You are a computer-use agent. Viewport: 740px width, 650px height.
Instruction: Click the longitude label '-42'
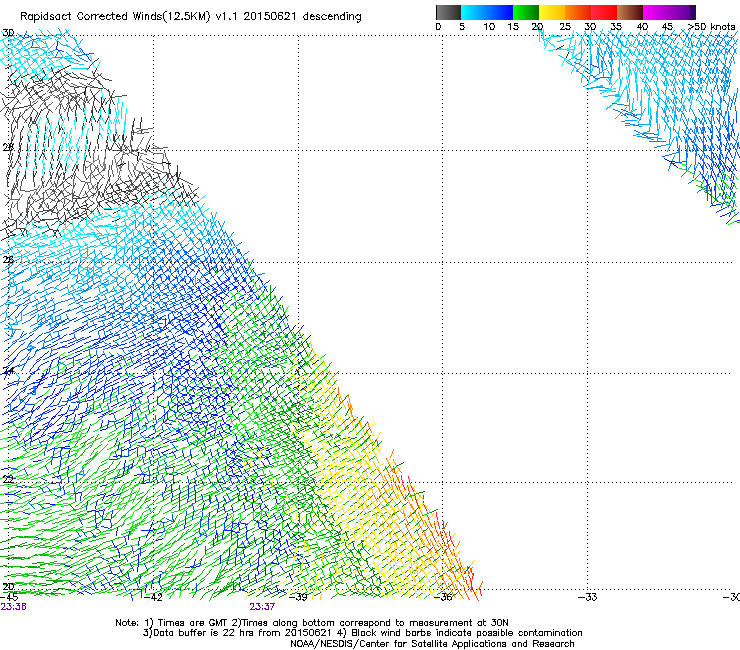pyautogui.click(x=153, y=597)
